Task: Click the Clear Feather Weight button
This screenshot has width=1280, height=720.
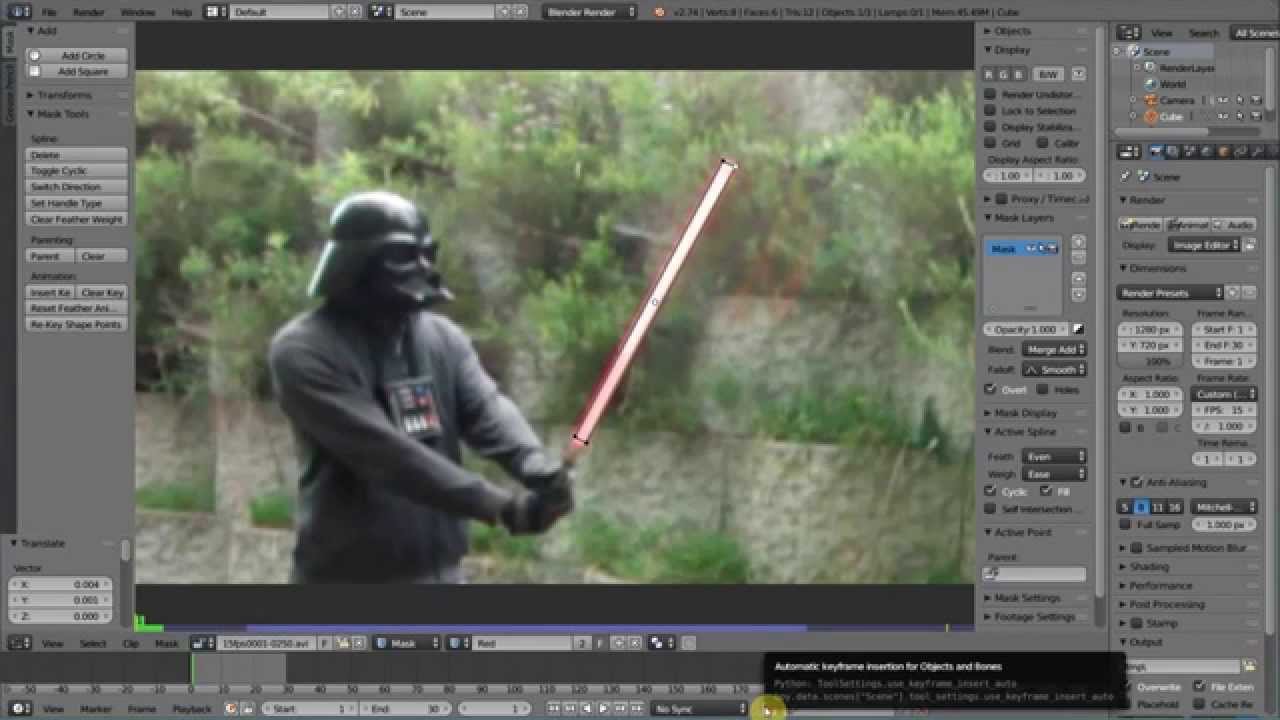Action: pos(77,219)
